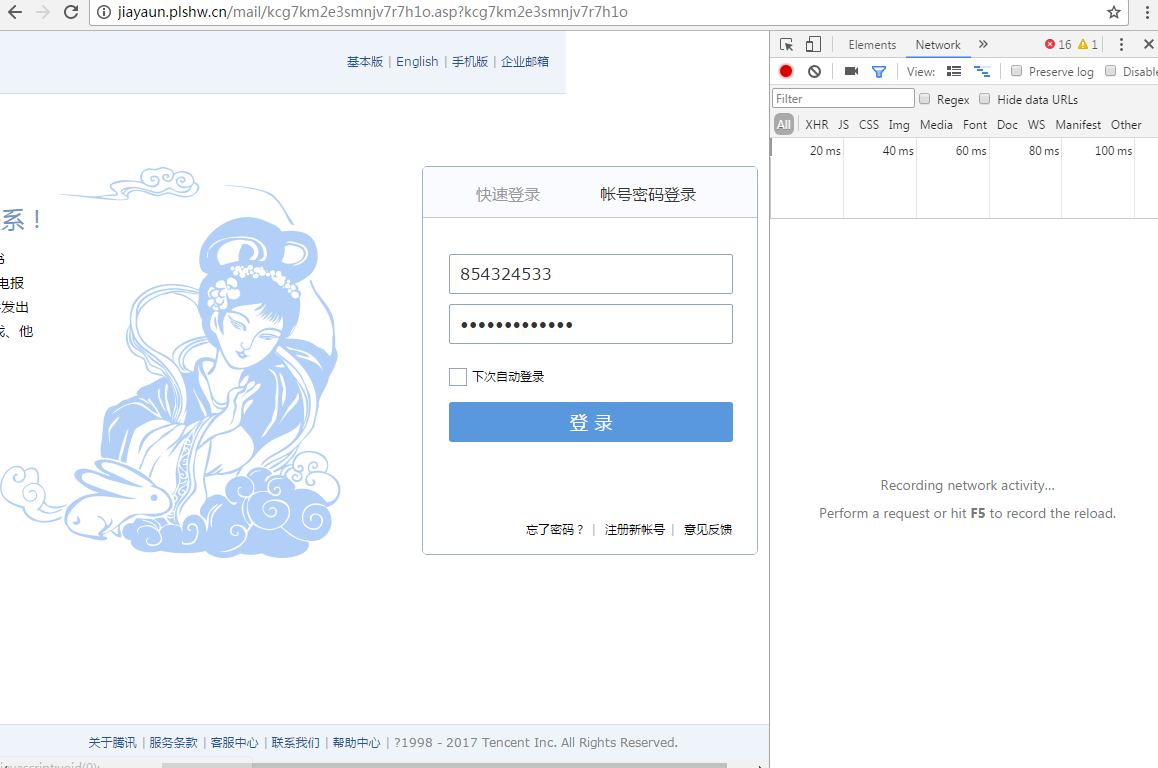Filter requests by Font
Image resolution: width=1158 pixels, height=768 pixels.
point(975,125)
